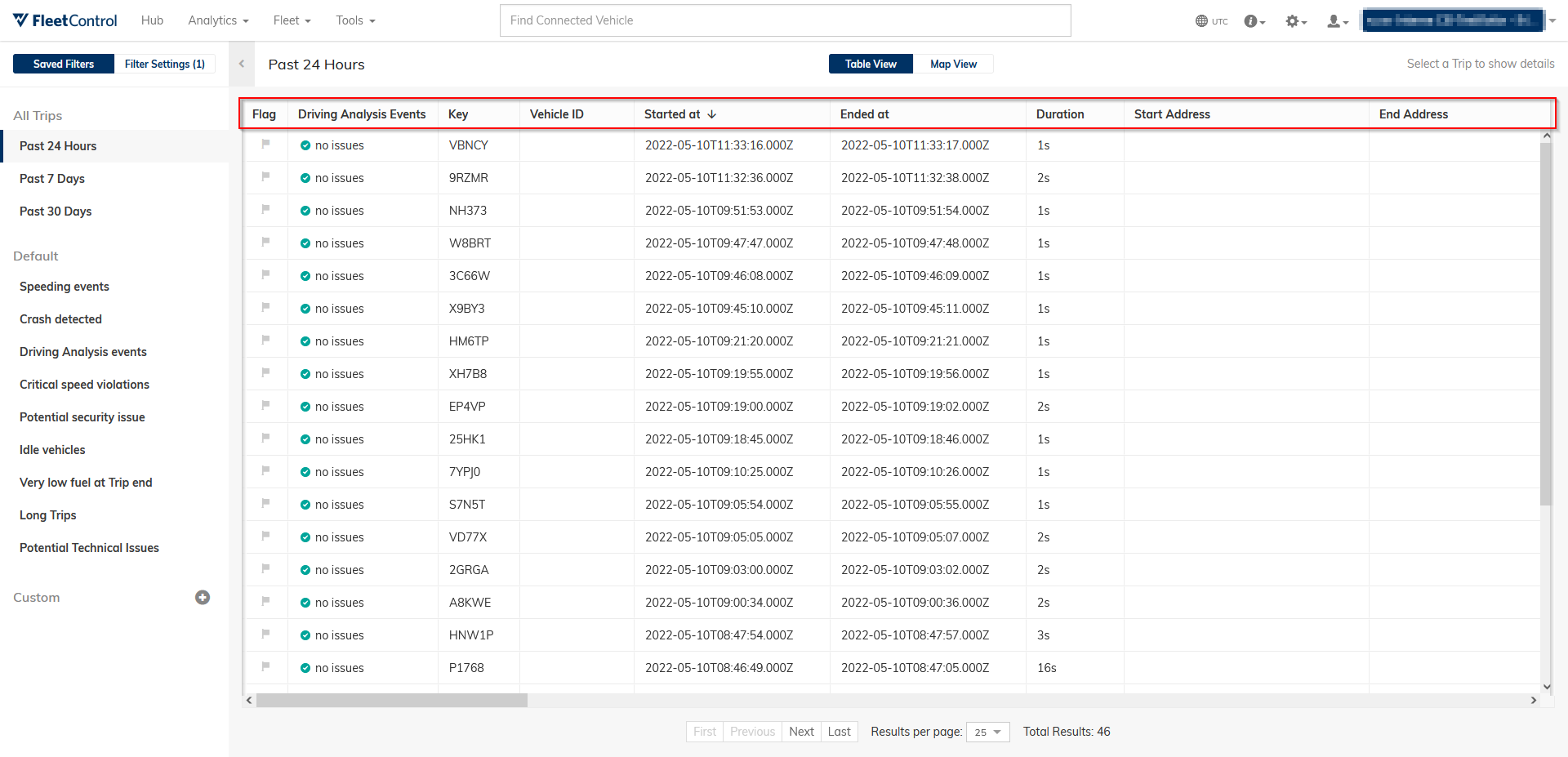Go to the Hub menu item
1568x757 pixels.
tap(152, 20)
